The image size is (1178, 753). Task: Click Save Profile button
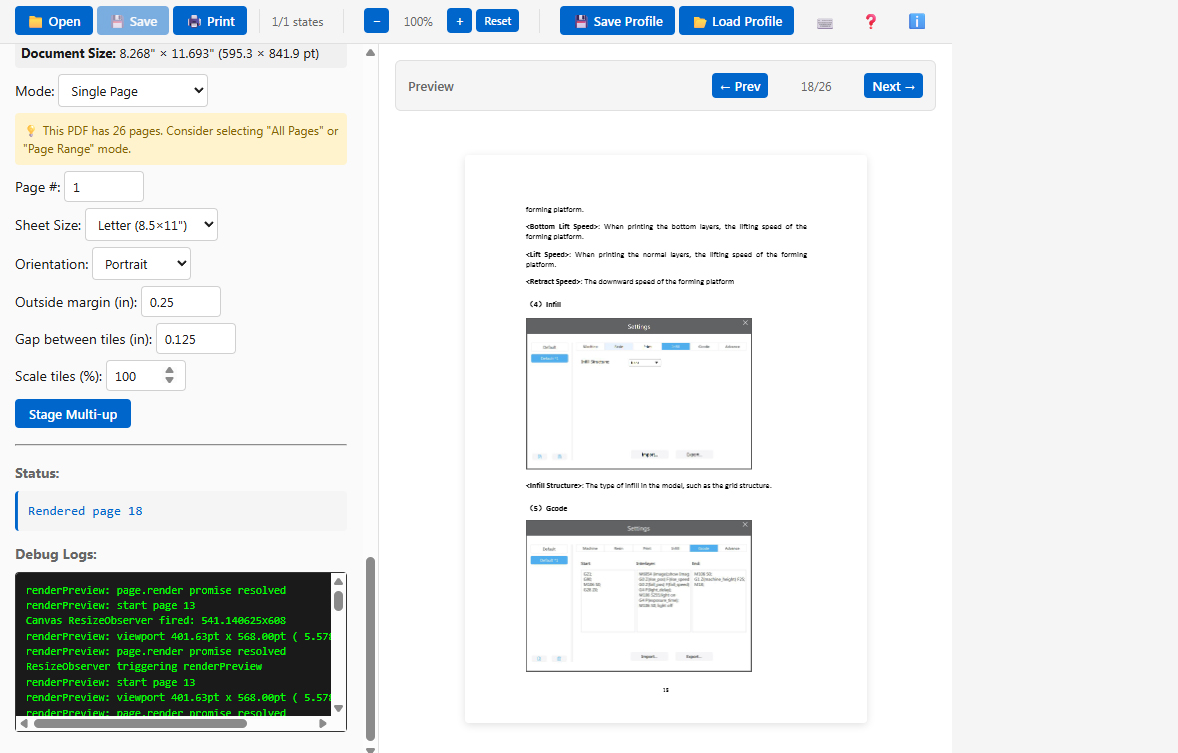pyautogui.click(x=617, y=21)
